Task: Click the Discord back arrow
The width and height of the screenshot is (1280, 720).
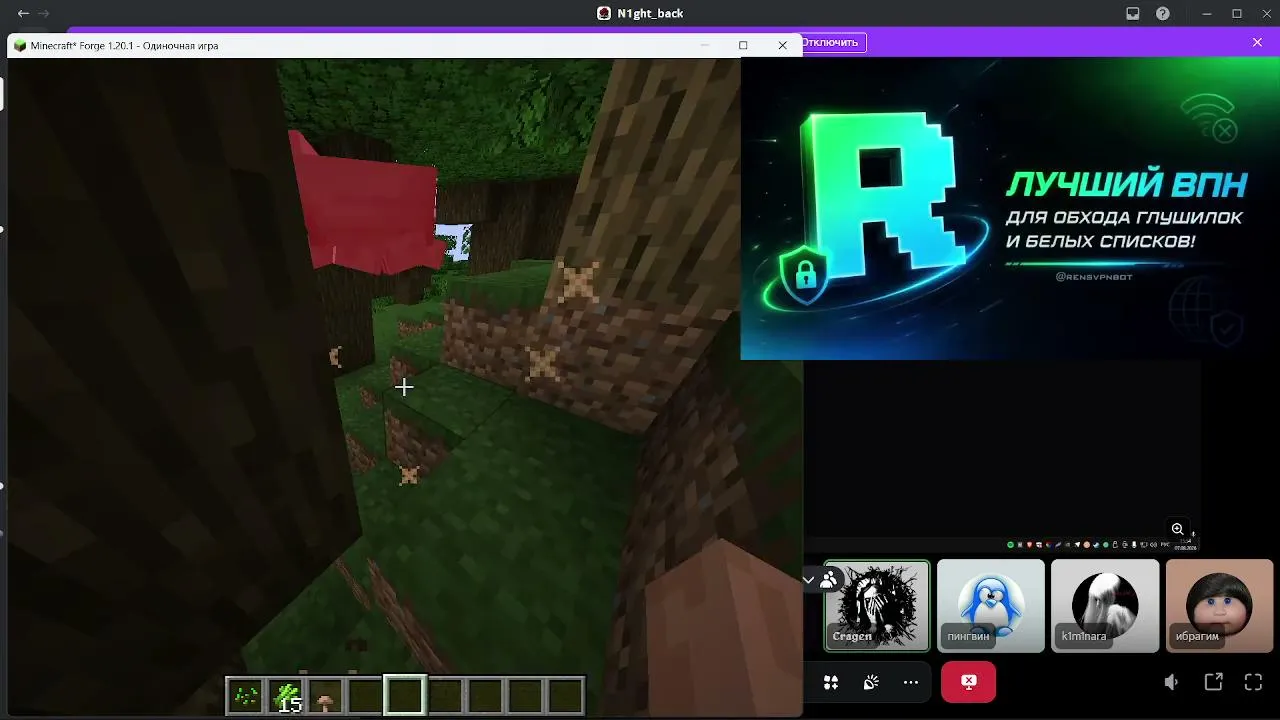Action: click(23, 14)
